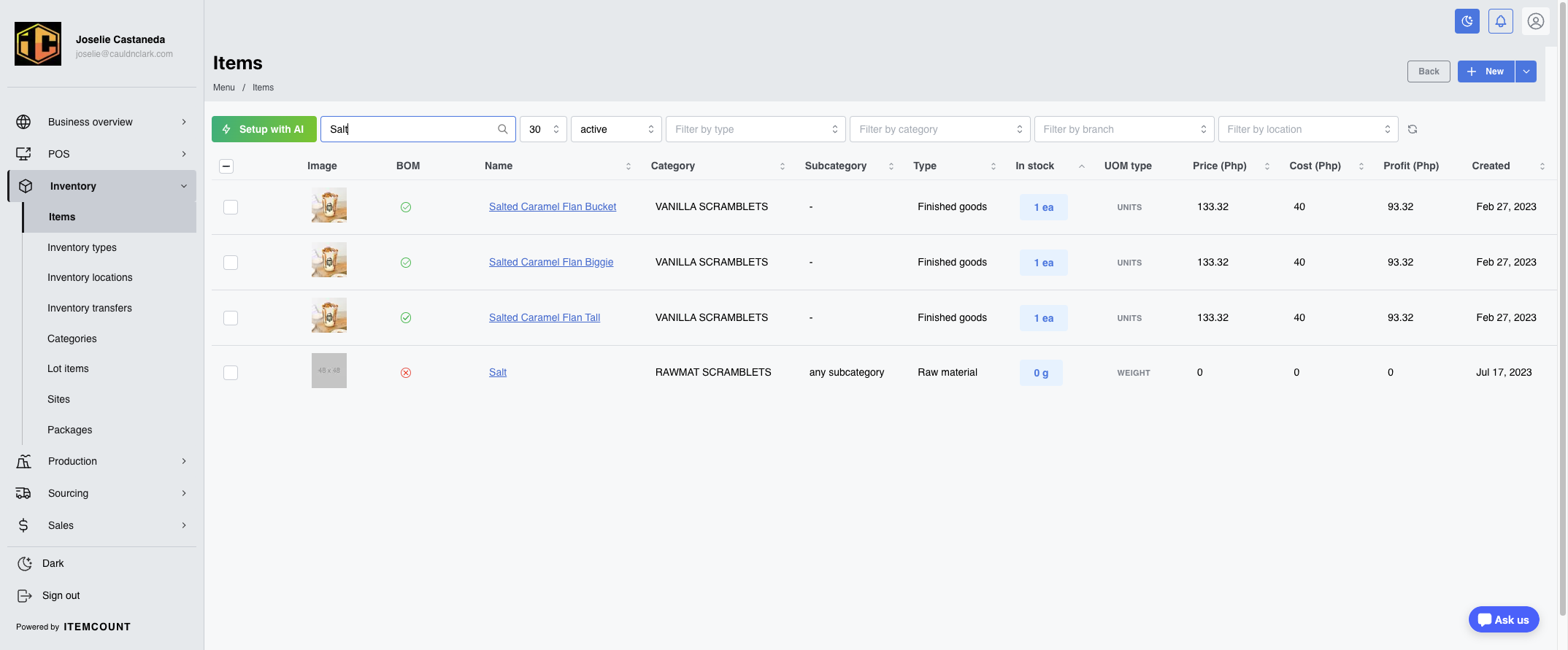
Task: Open user profile avatar icon
Action: (x=1536, y=21)
